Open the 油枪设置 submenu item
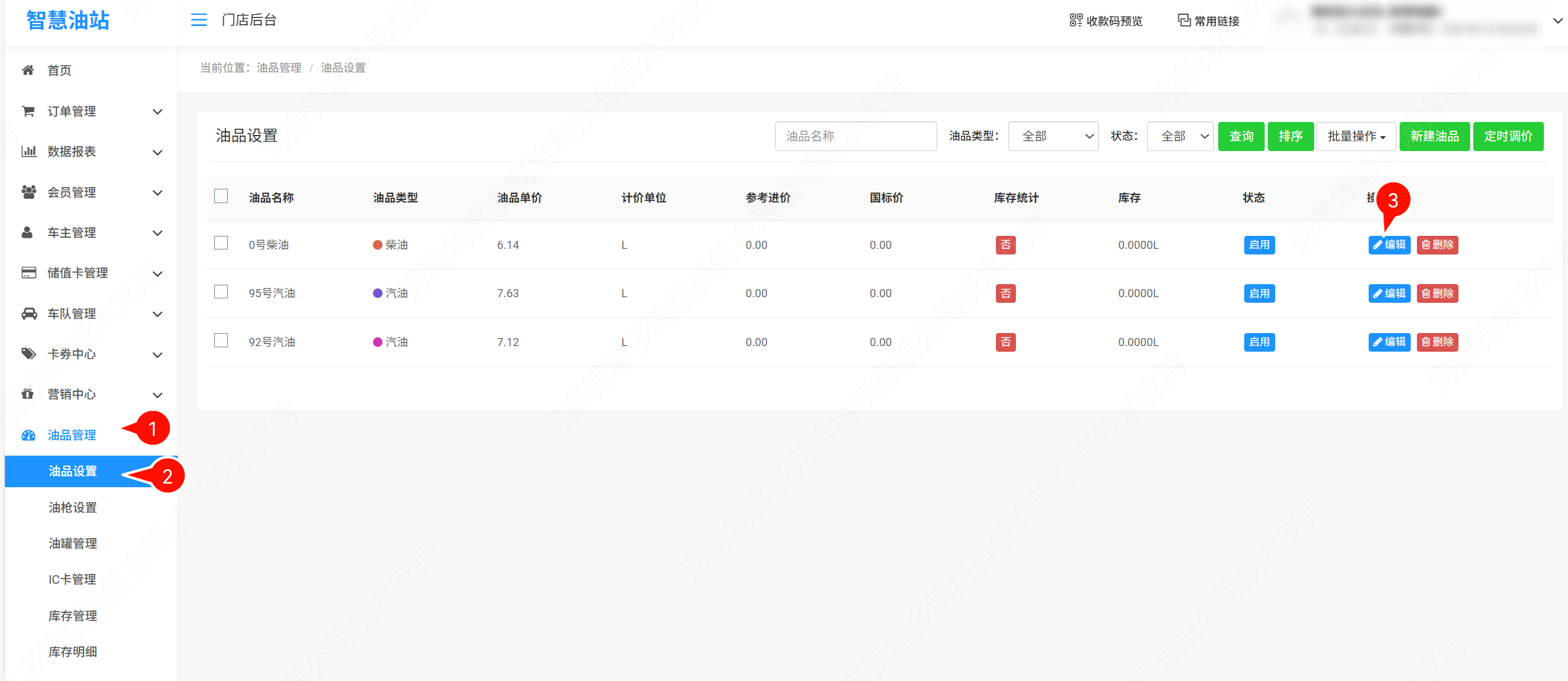 point(73,507)
